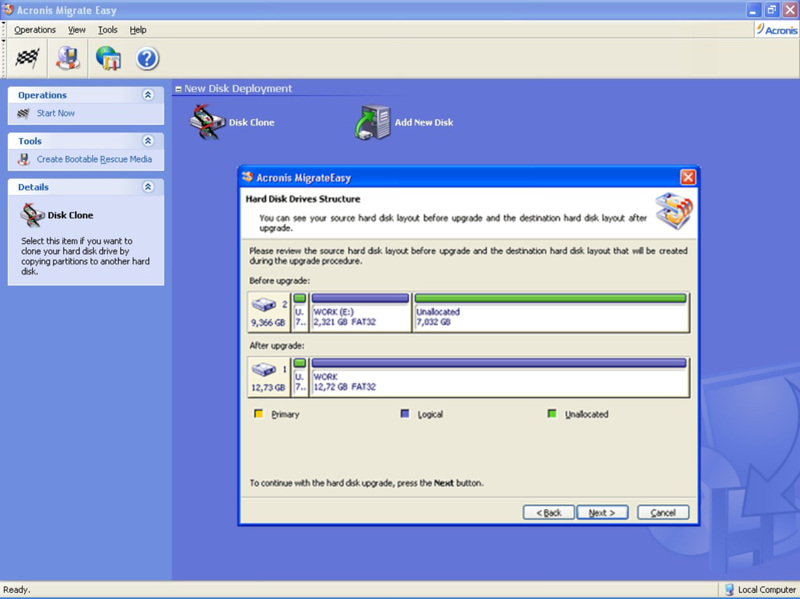Collapse the Details panel

point(148,187)
